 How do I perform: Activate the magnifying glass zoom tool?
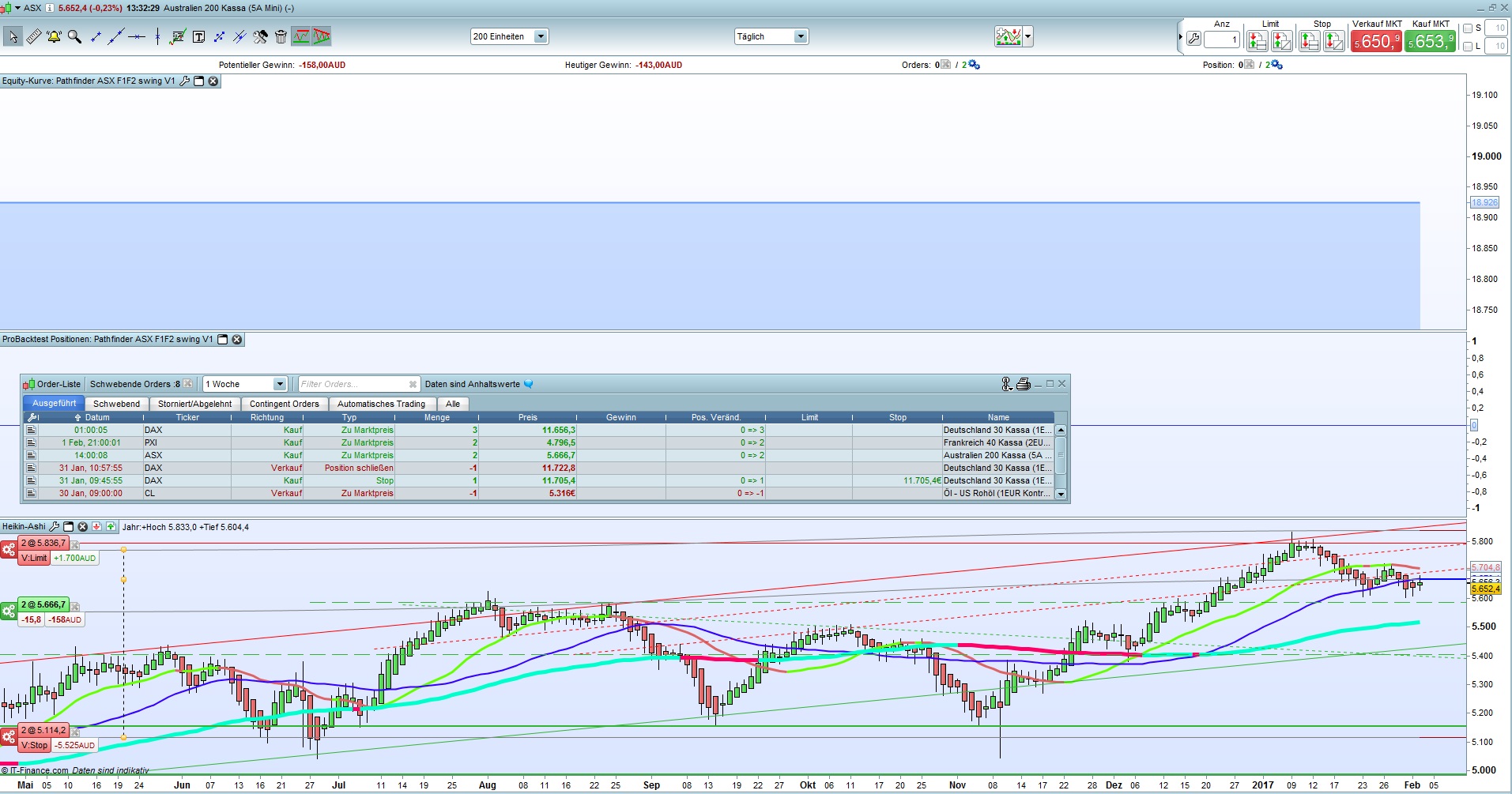pyautogui.click(x=74, y=36)
